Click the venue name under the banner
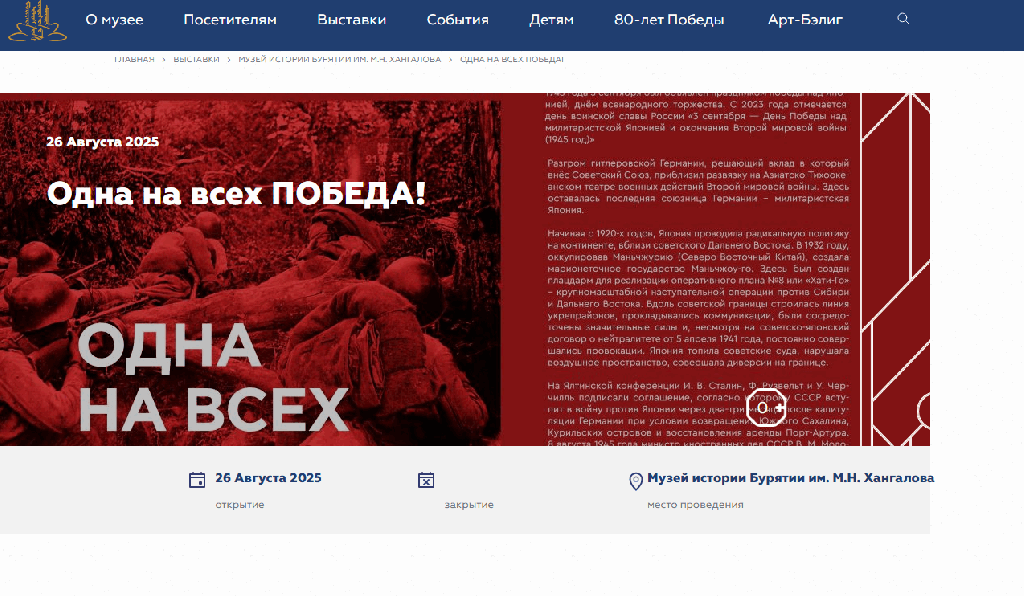The image size is (1024, 596). (x=790, y=478)
